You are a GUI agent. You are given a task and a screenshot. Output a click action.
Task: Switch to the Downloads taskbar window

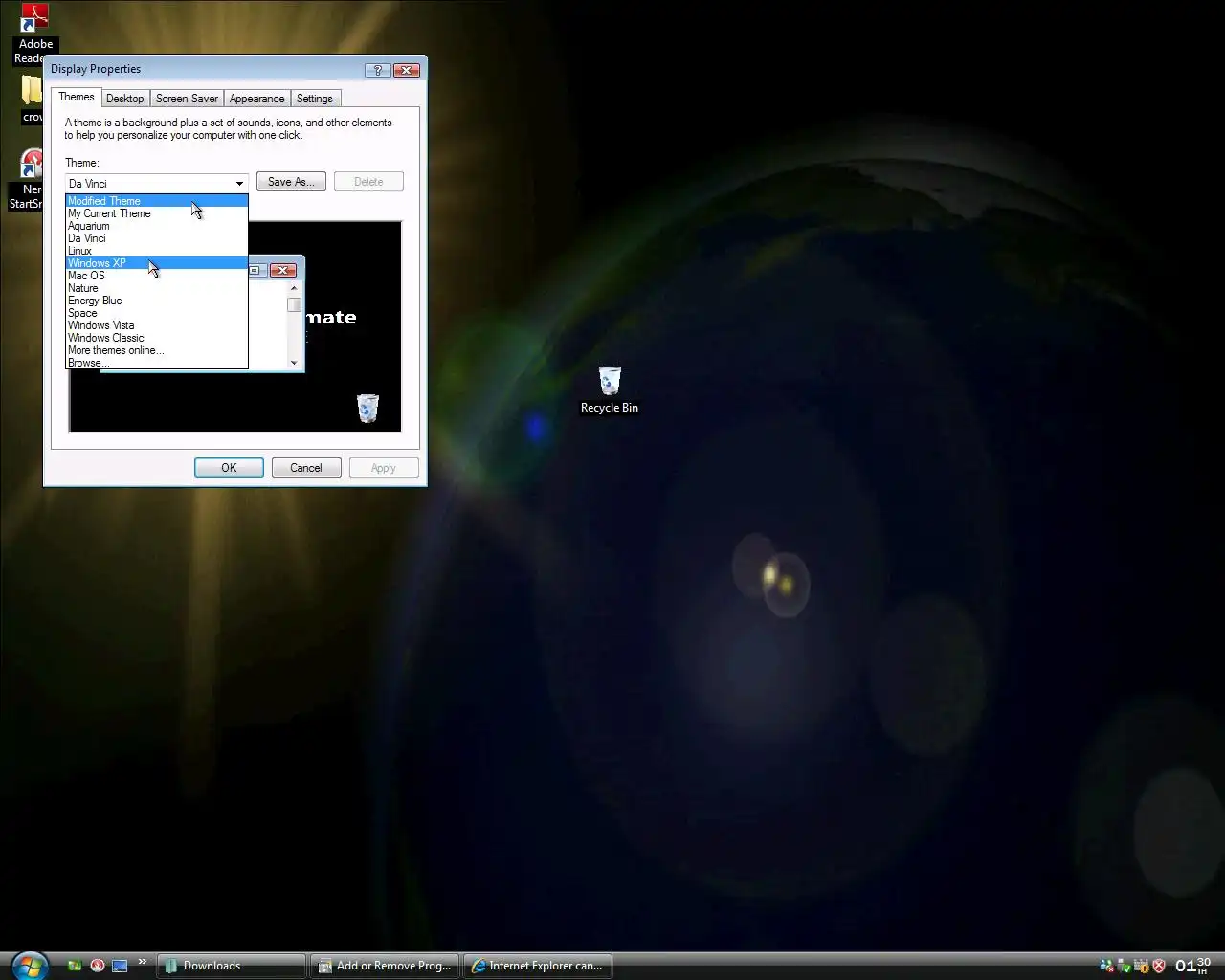coord(231,966)
